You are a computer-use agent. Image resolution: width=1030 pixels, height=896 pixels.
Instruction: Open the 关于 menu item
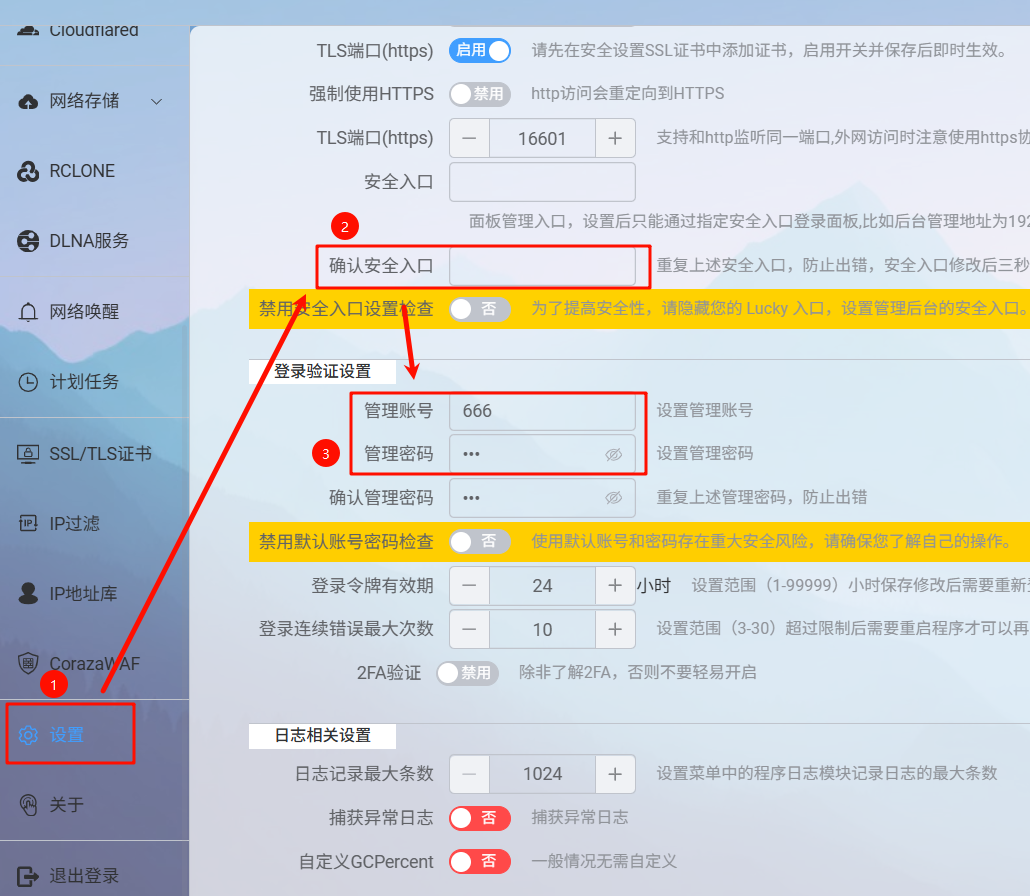[67, 805]
